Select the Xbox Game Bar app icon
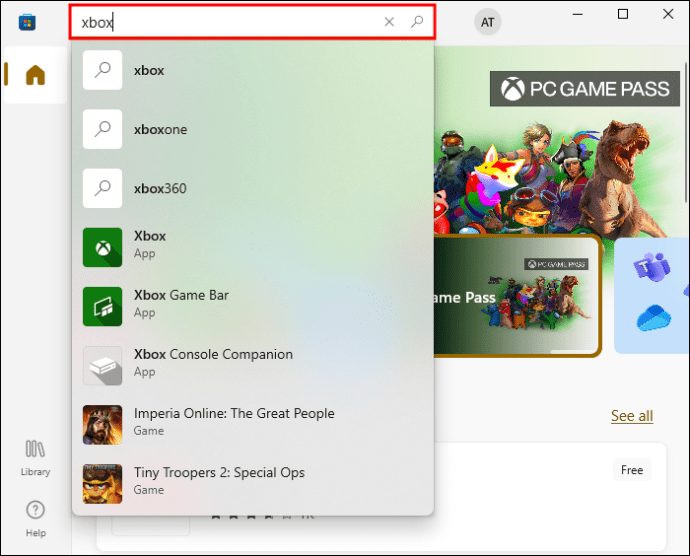690x556 pixels. pyautogui.click(x=103, y=306)
